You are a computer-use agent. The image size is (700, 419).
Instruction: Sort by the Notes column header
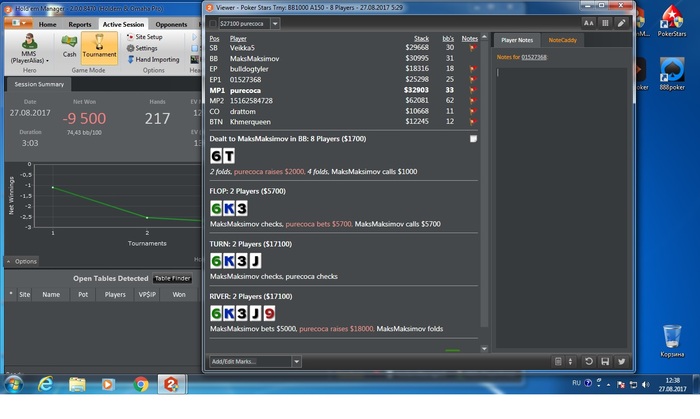point(470,39)
